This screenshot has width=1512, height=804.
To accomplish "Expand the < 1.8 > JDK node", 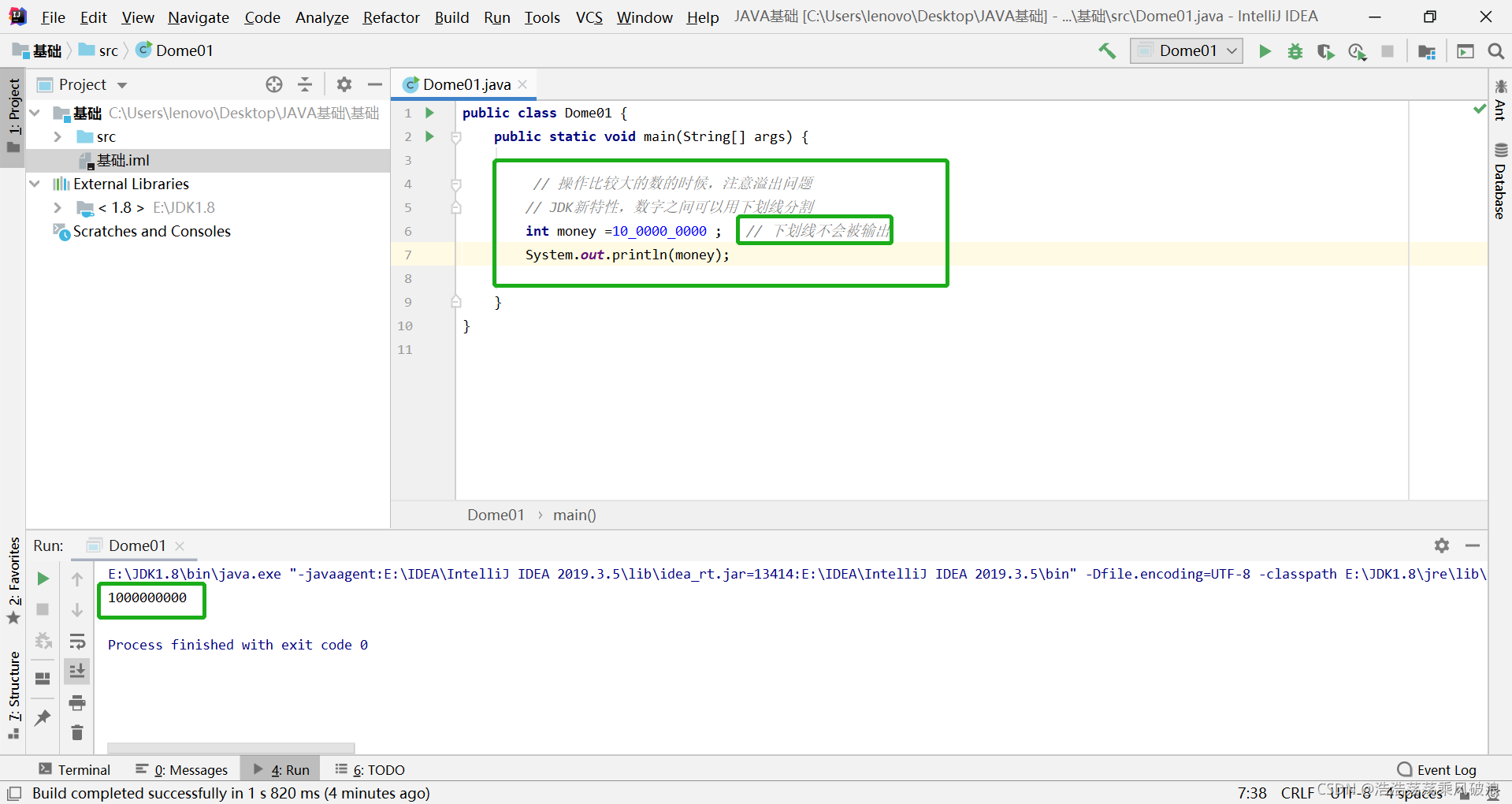I will coord(57,208).
